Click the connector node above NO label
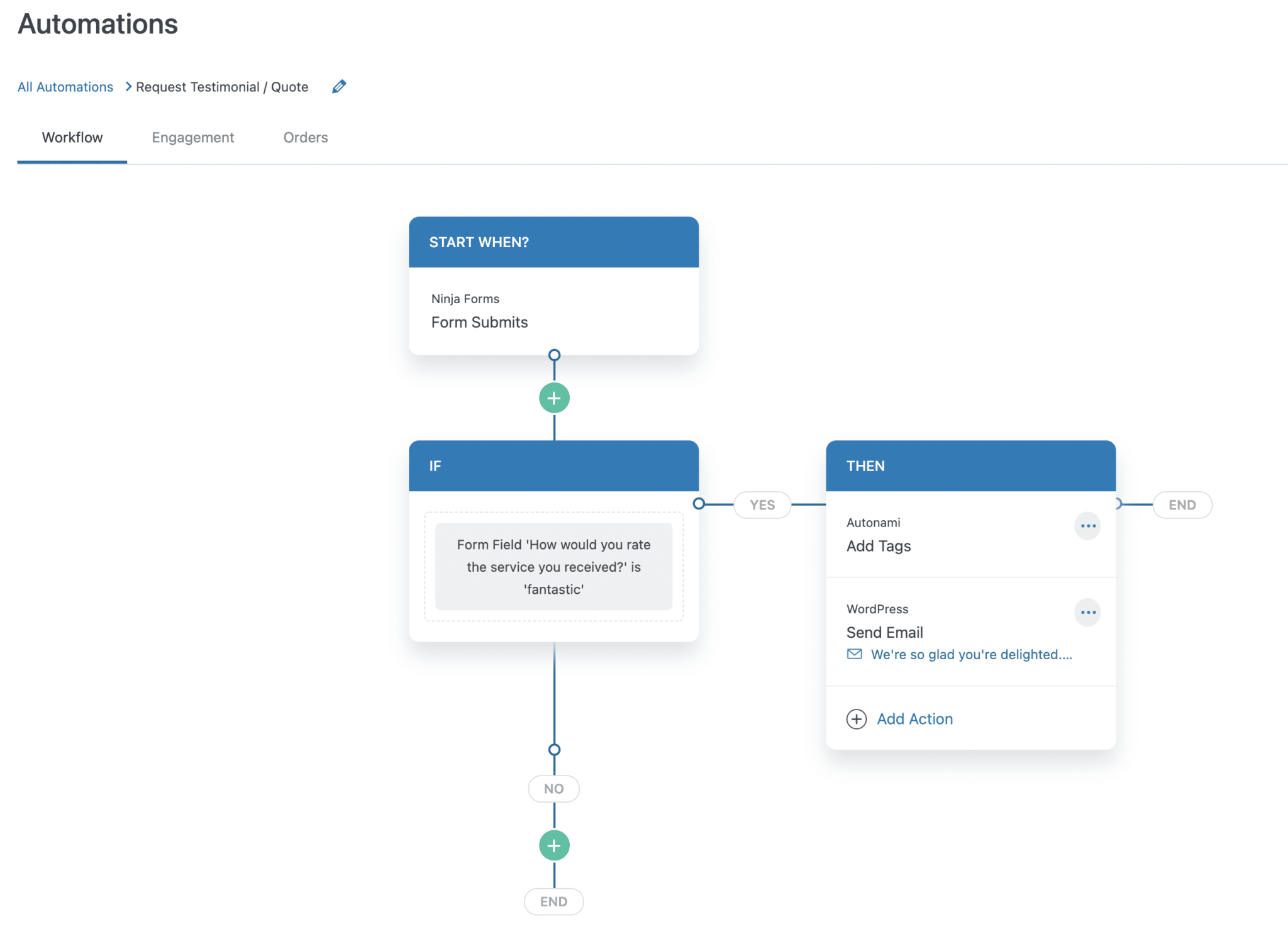The height and width of the screenshot is (946, 1288). (x=554, y=750)
